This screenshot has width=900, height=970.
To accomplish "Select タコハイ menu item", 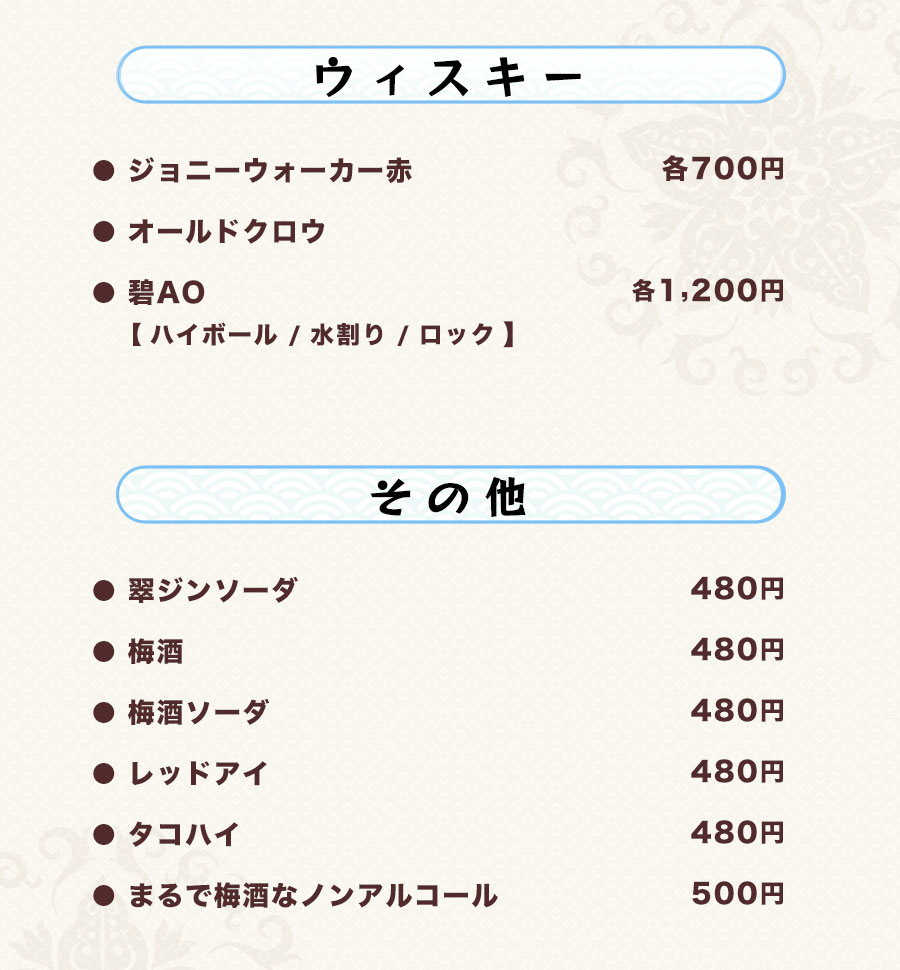I will point(184,835).
